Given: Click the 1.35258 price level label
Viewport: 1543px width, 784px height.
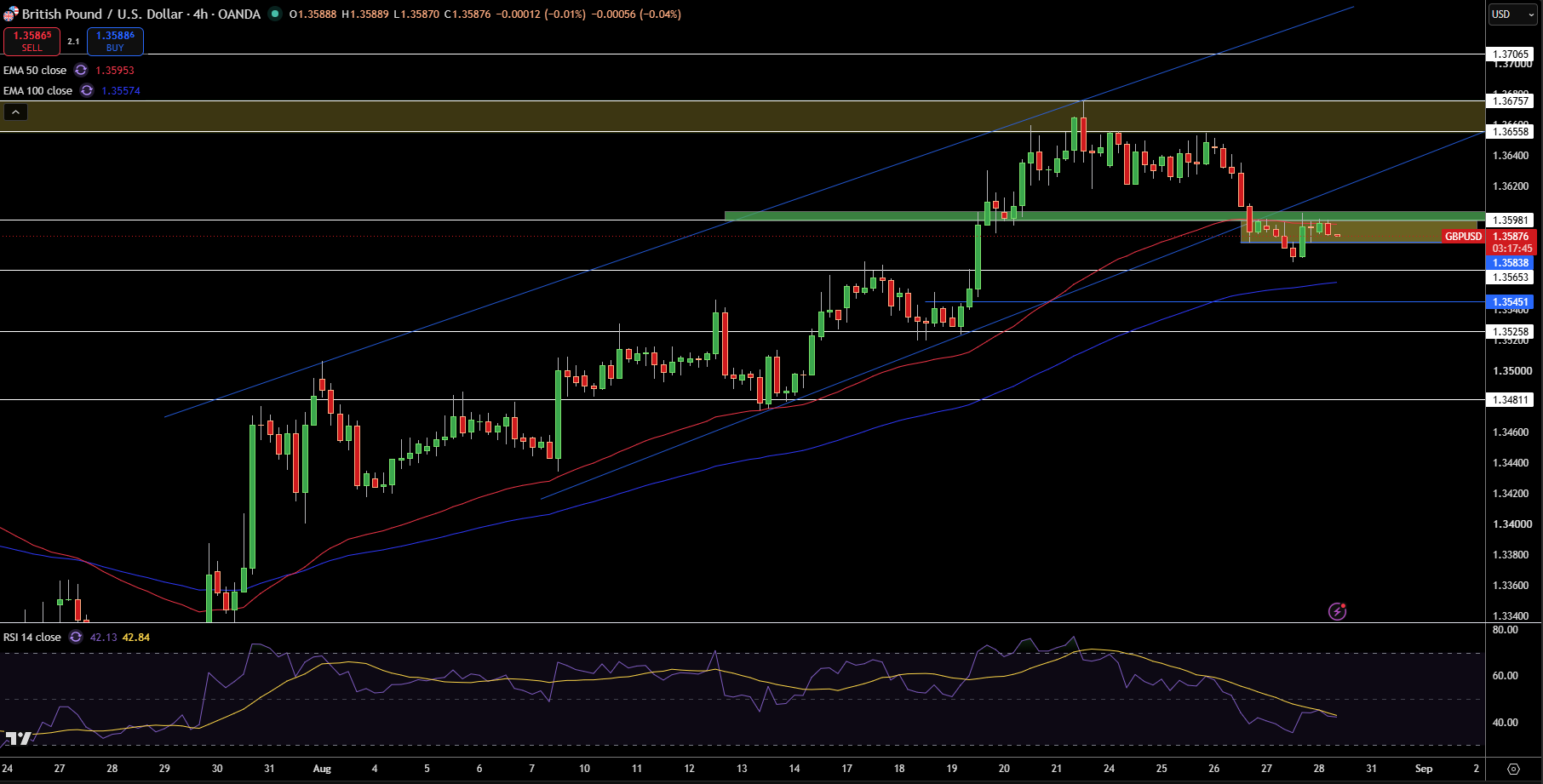Looking at the screenshot, I should coord(1511,332).
